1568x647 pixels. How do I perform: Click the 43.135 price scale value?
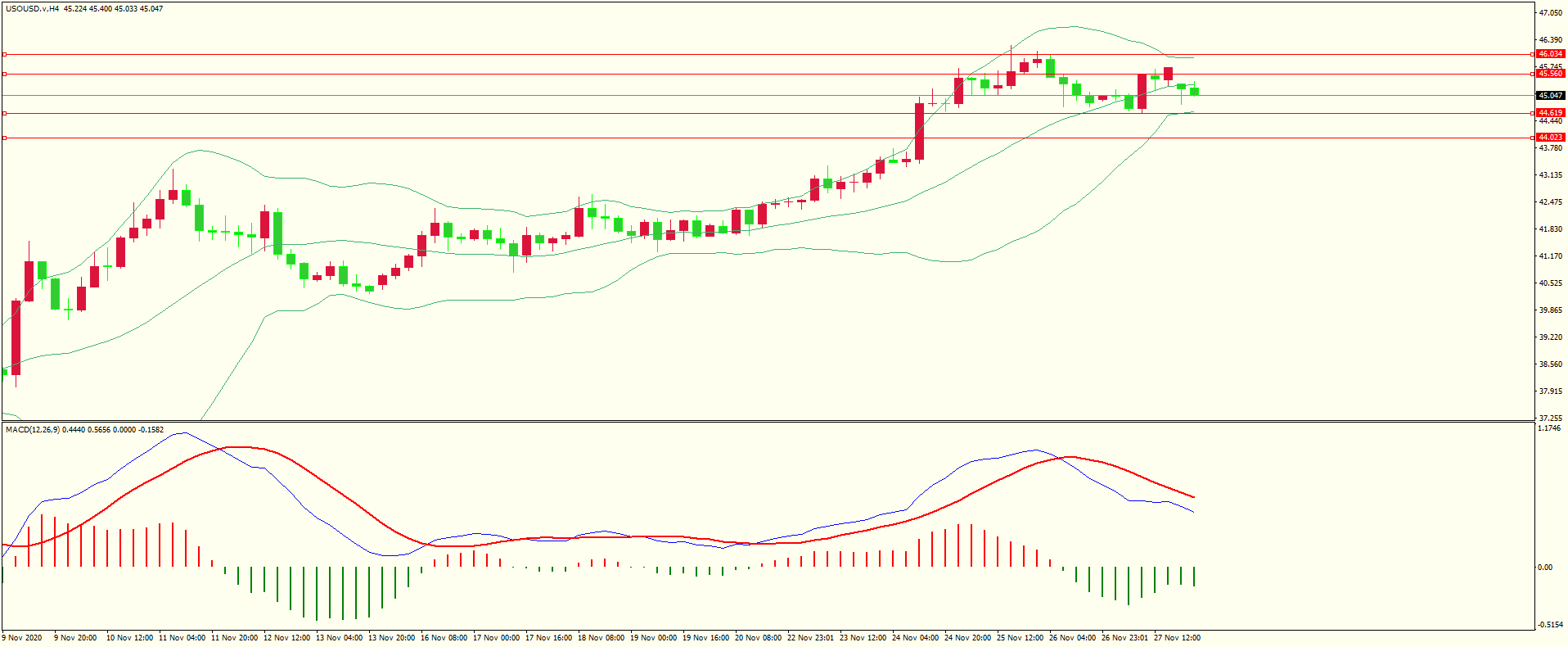(1550, 175)
